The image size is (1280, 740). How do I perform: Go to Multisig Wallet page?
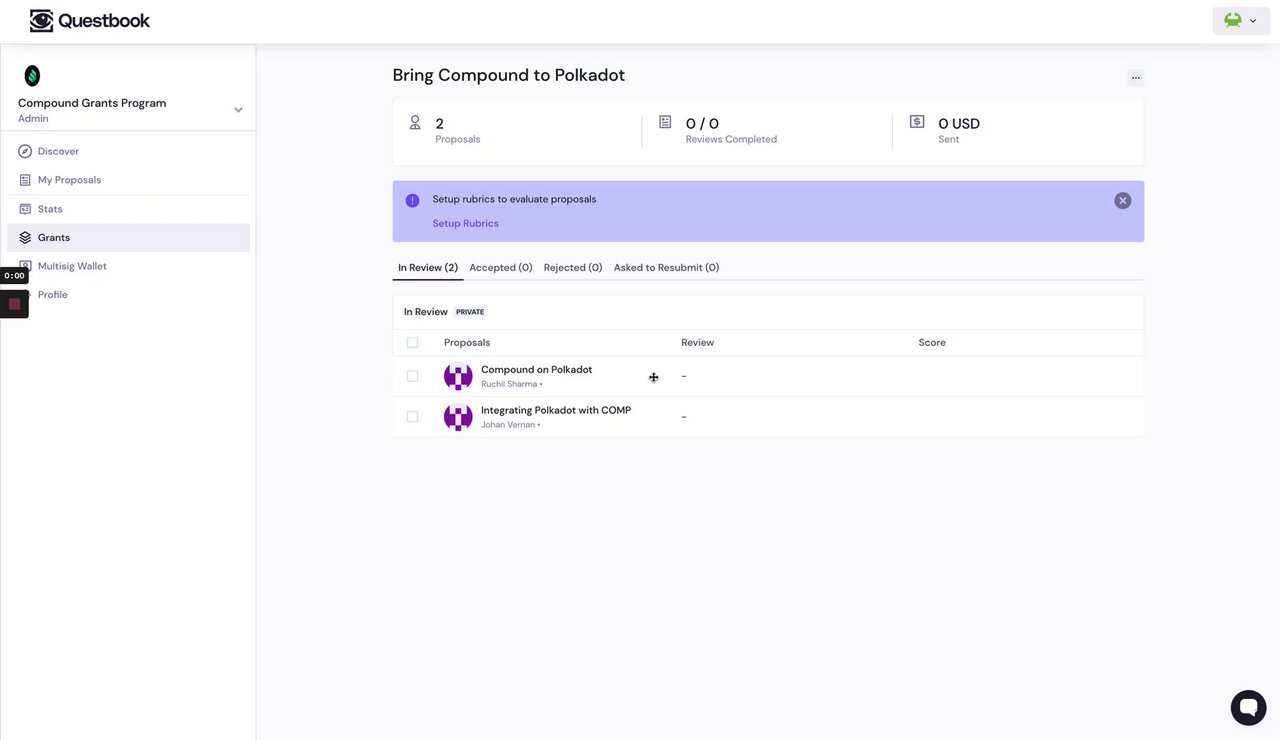72,266
